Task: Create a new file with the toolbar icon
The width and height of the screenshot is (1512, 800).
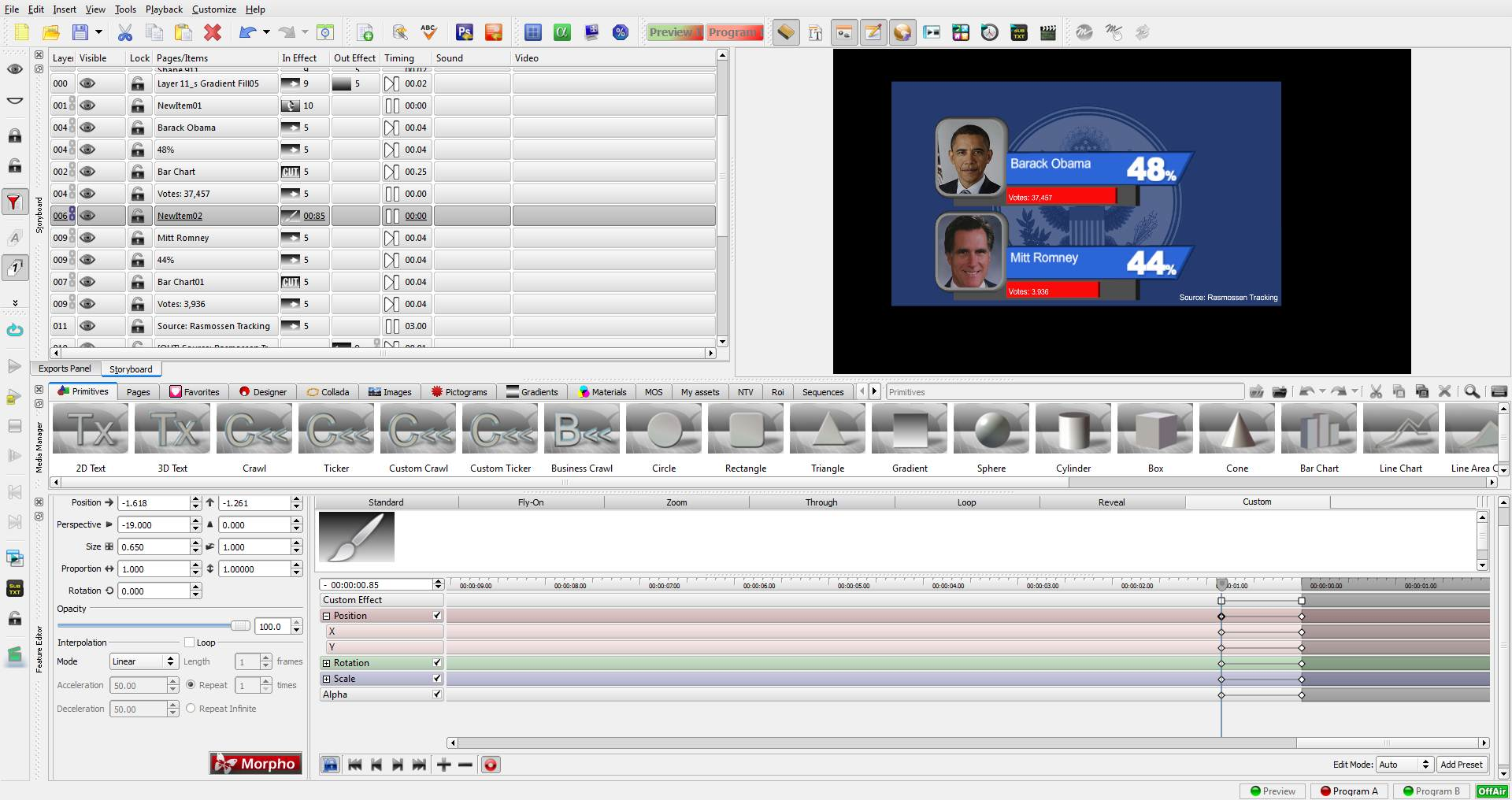Action: (21, 32)
